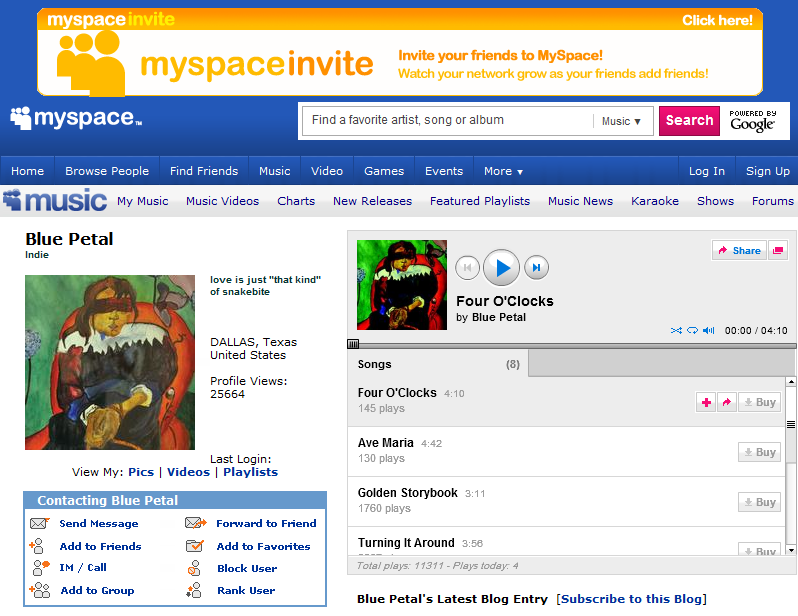This screenshot has height=616, width=798.
Task: Open the Music search category dropdown
Action: point(621,121)
